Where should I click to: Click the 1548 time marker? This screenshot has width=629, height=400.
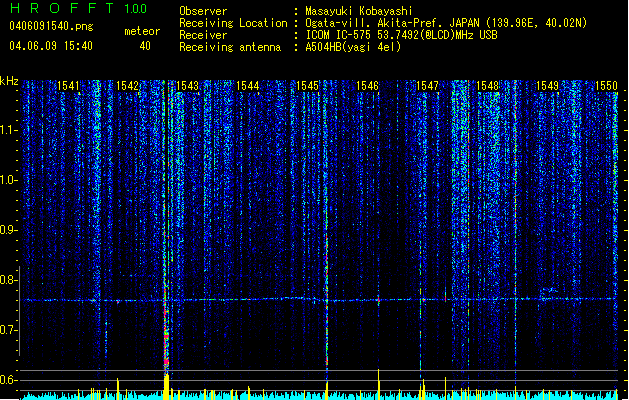[487, 86]
